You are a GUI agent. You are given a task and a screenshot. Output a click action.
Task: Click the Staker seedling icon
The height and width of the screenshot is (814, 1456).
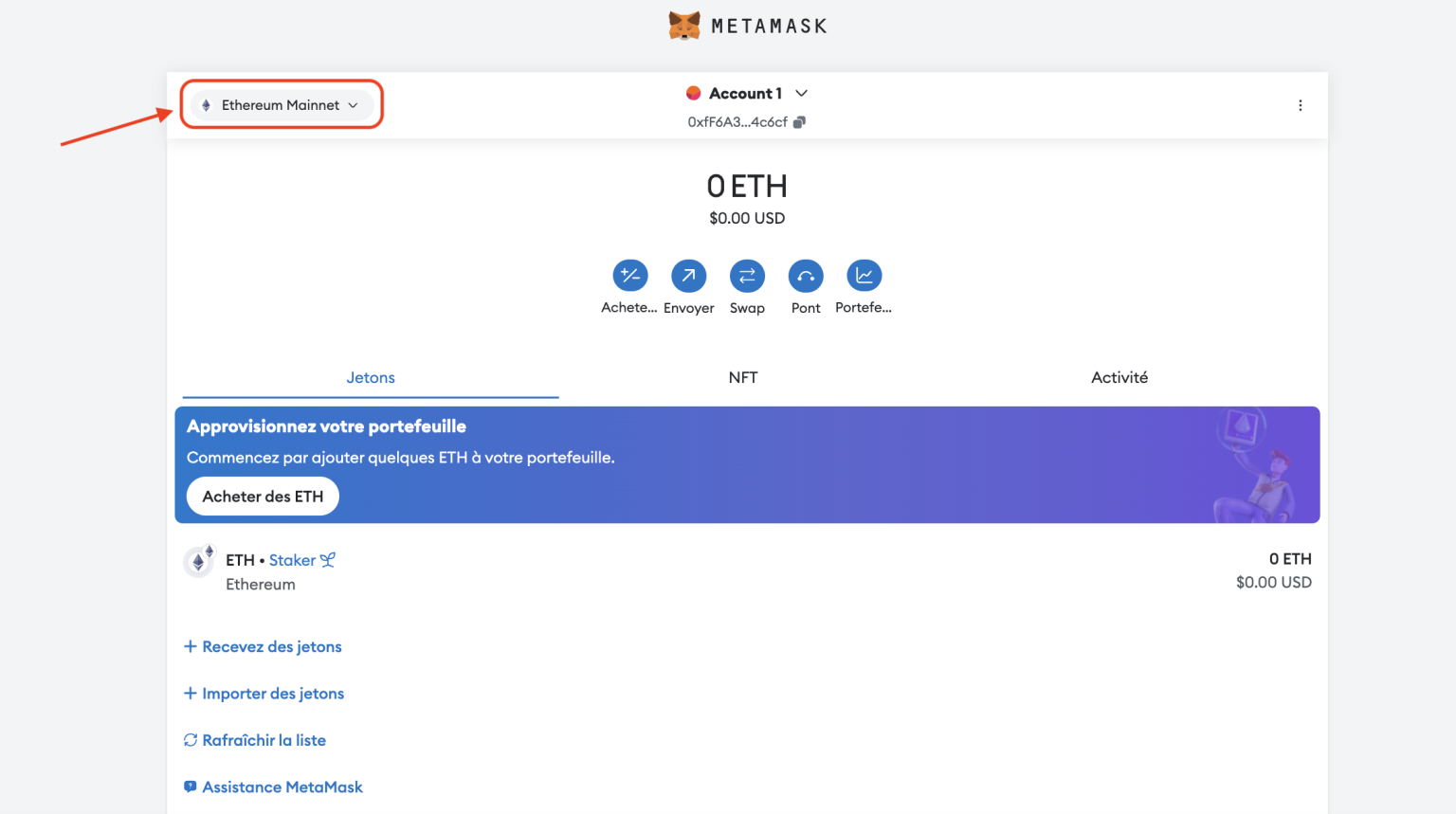pos(328,560)
